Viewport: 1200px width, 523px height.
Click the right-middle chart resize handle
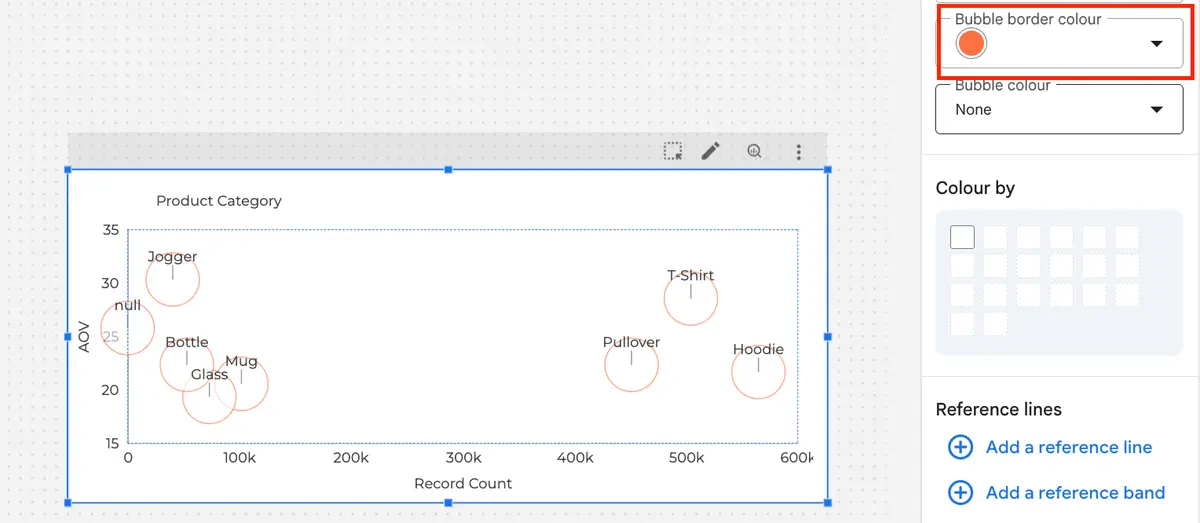(x=827, y=336)
